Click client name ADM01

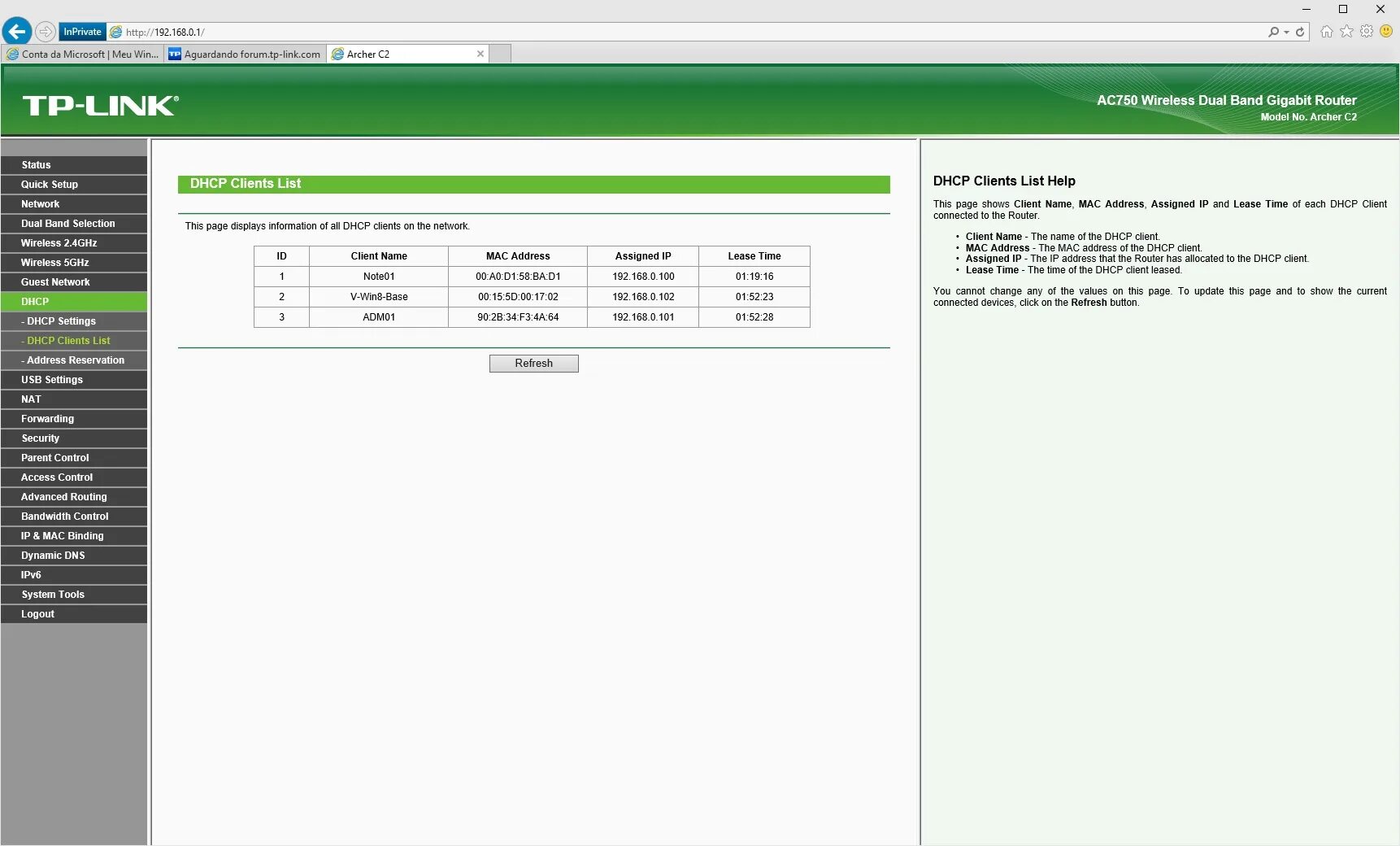[x=379, y=317]
